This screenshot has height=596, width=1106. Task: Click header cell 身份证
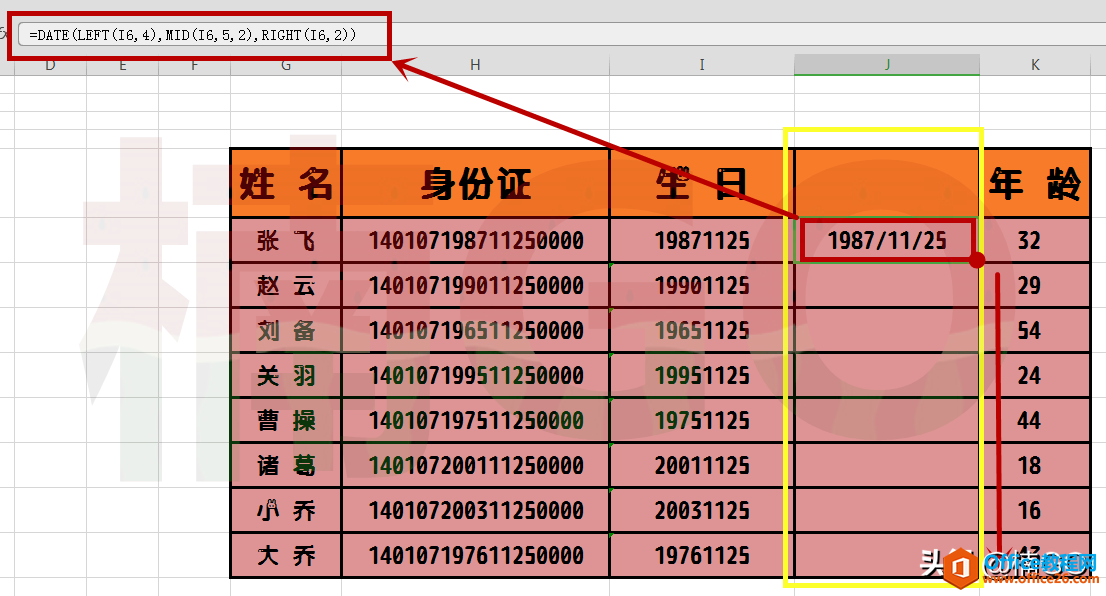[x=475, y=183]
